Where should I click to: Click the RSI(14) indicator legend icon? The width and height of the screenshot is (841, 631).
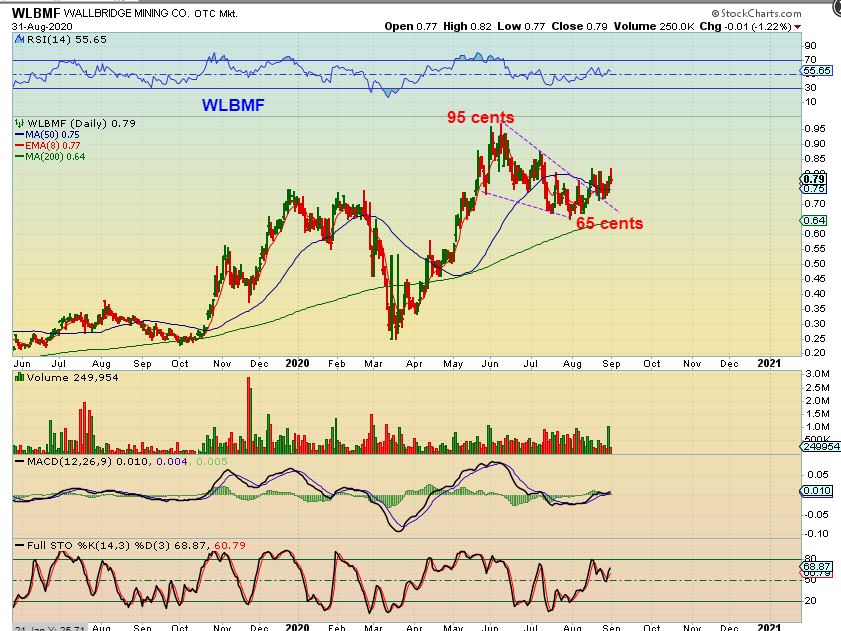(19, 39)
